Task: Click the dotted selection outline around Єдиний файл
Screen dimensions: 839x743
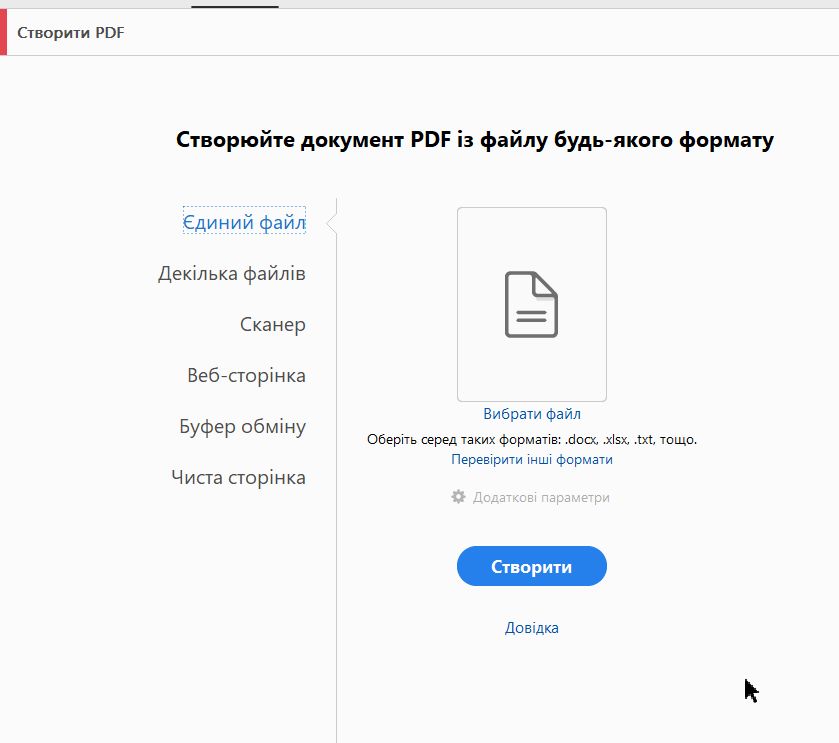Action: tap(243, 222)
